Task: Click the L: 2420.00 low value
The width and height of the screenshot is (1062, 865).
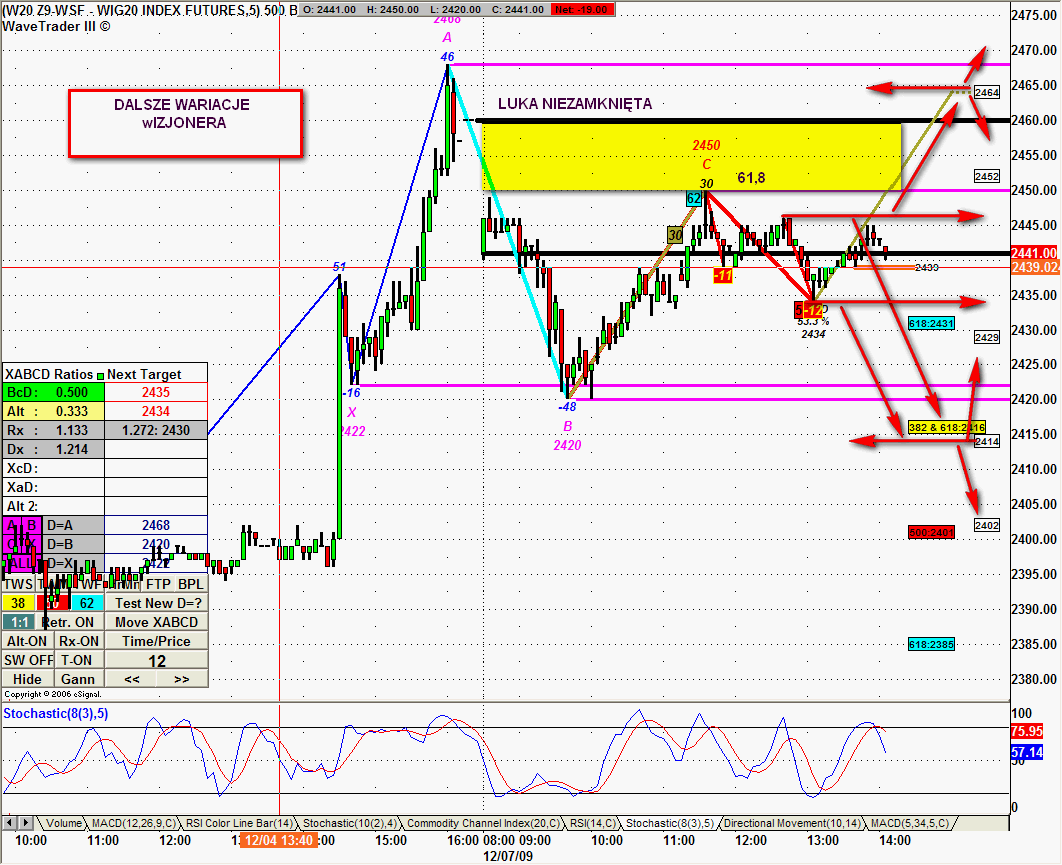Action: tap(453, 9)
